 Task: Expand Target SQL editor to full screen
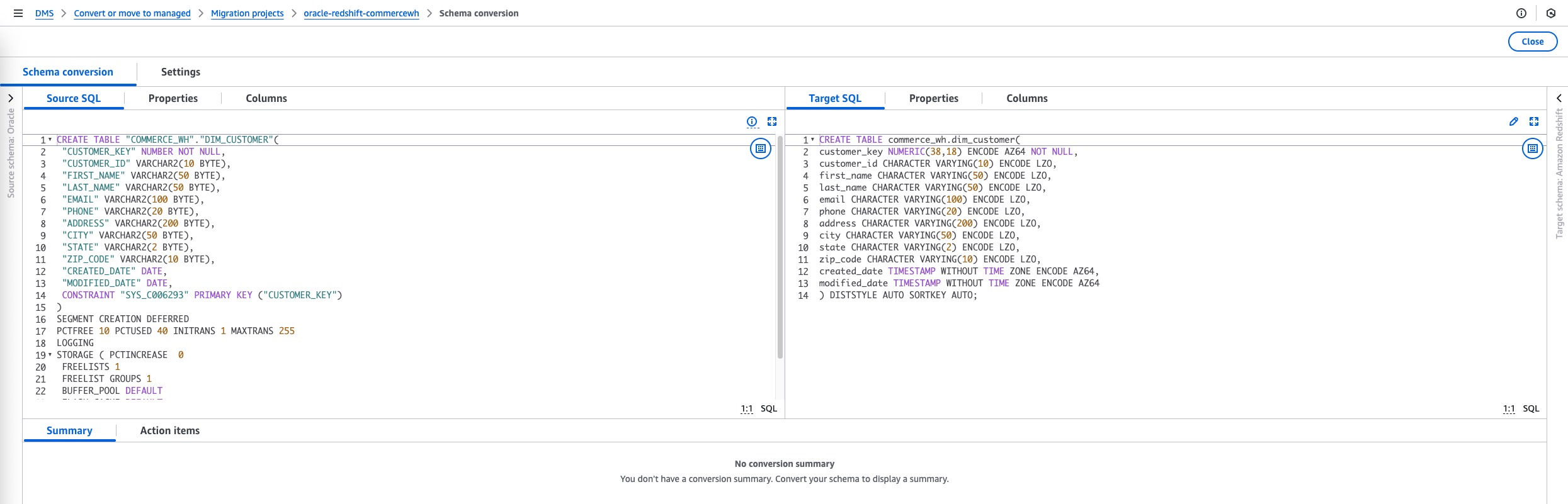1534,121
